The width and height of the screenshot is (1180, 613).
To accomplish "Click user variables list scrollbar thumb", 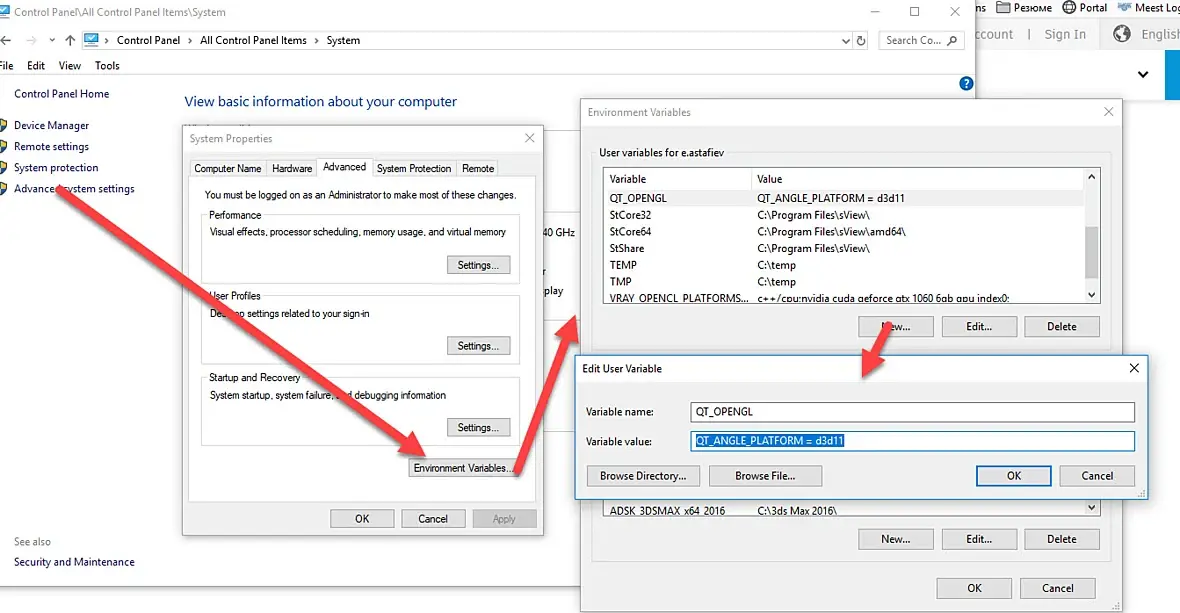I will point(1091,252).
